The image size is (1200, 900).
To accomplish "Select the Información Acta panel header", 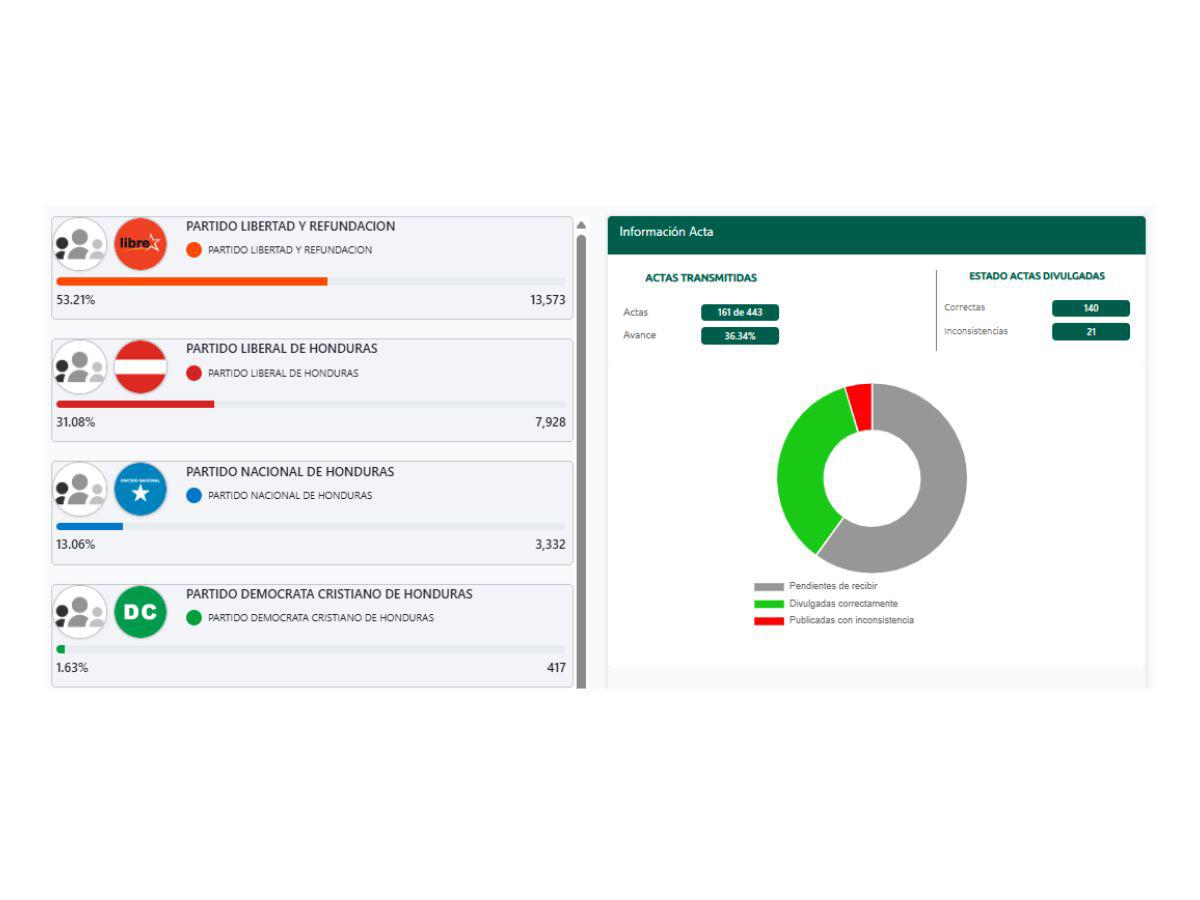I will pyautogui.click(x=875, y=232).
